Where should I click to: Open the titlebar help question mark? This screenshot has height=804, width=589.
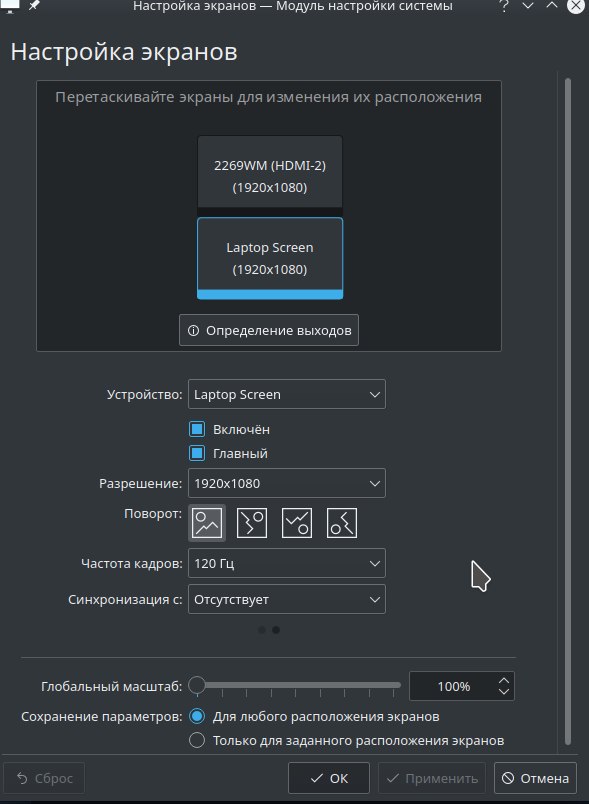504,6
